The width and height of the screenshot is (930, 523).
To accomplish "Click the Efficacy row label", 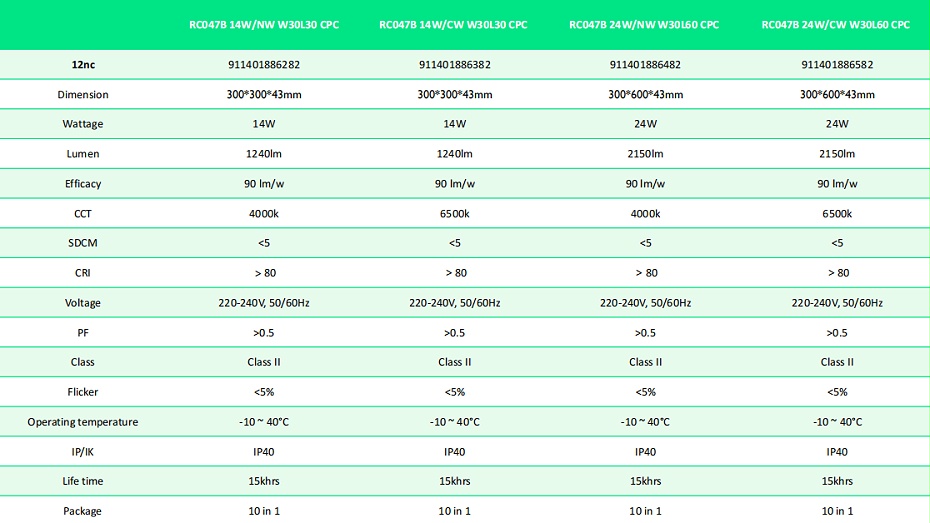I will pyautogui.click(x=83, y=184).
